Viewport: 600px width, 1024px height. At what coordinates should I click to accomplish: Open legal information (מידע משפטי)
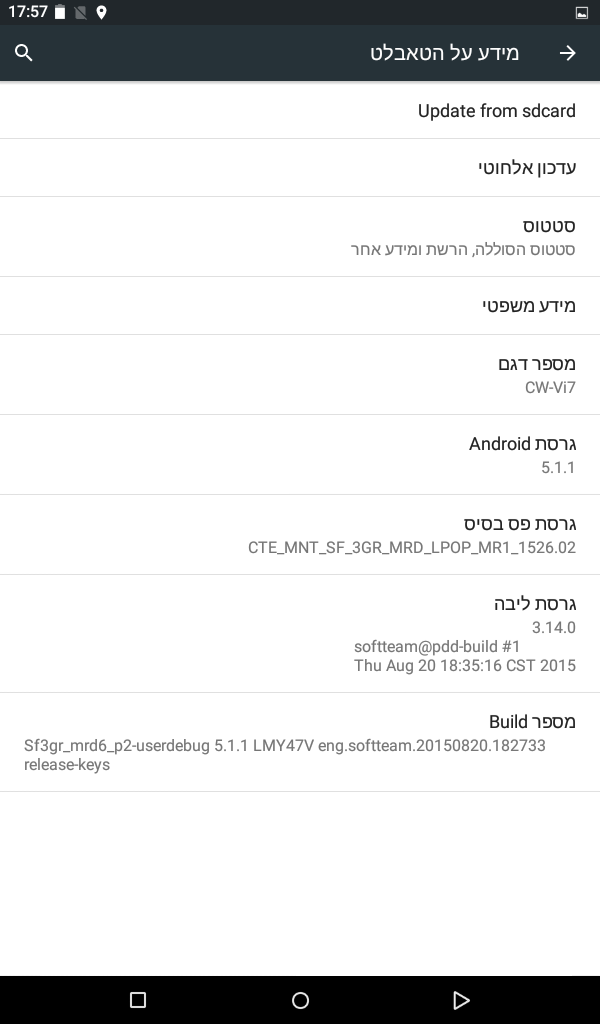click(x=300, y=305)
